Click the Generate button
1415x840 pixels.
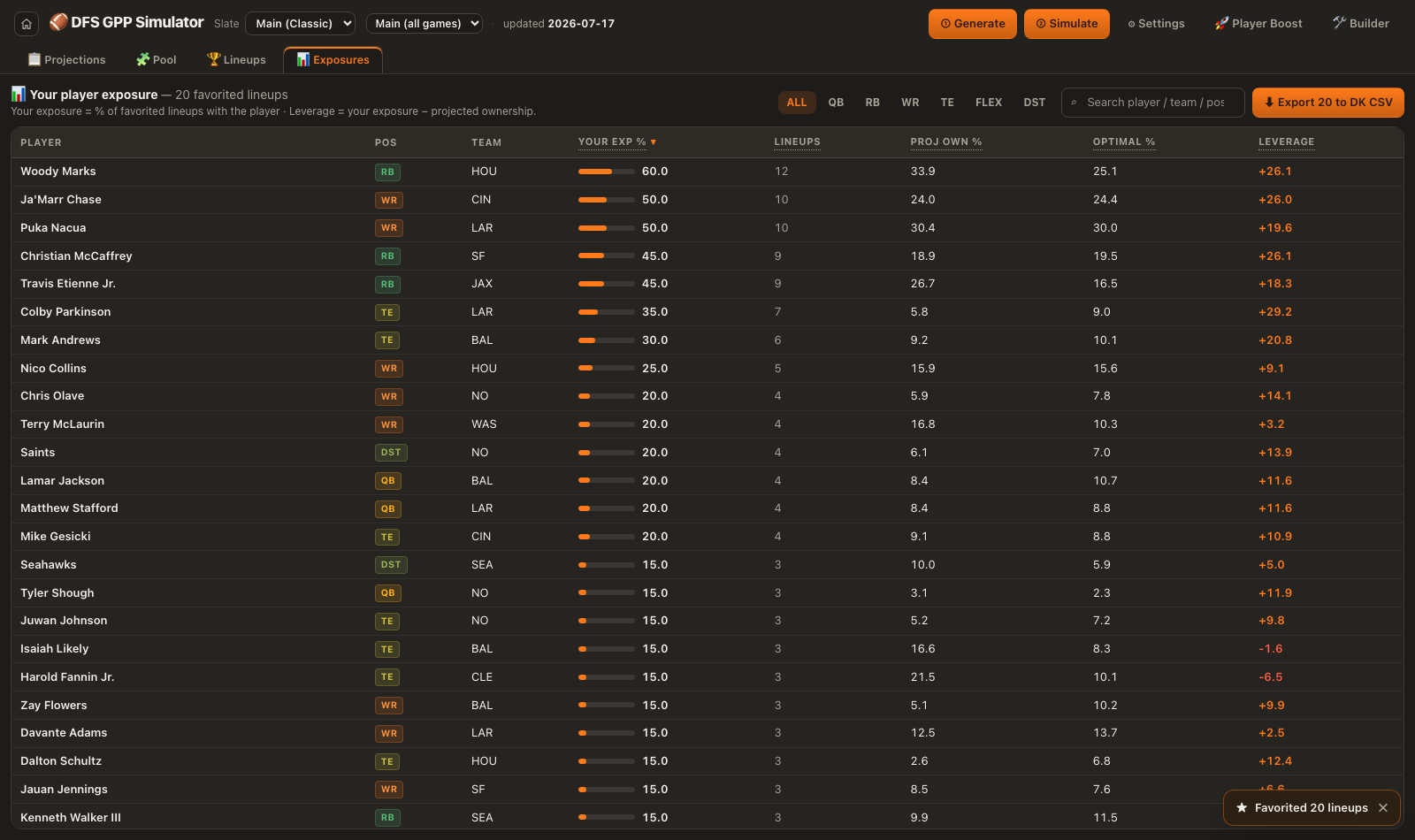point(973,24)
